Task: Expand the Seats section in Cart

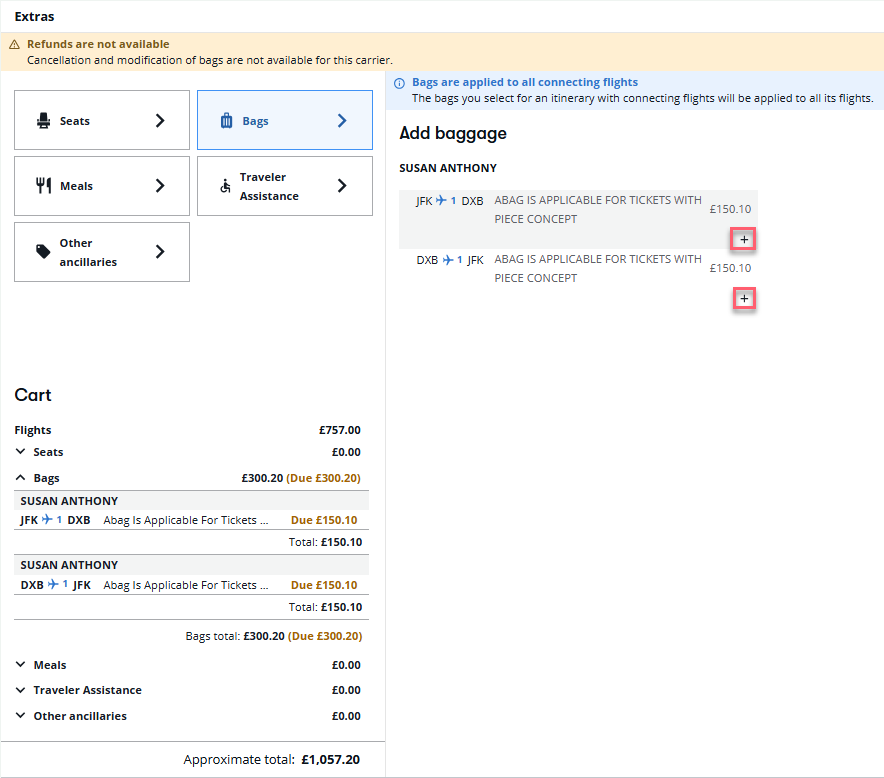Action: coord(22,453)
